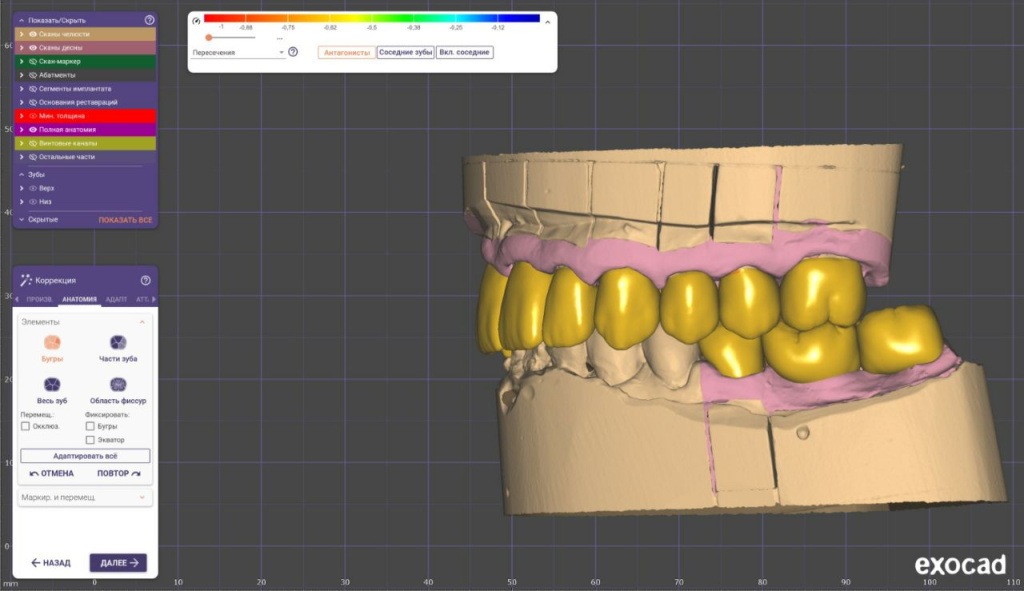Pick the Область фиссур element icon
Viewport: 1024px width, 591px height.
[118, 385]
